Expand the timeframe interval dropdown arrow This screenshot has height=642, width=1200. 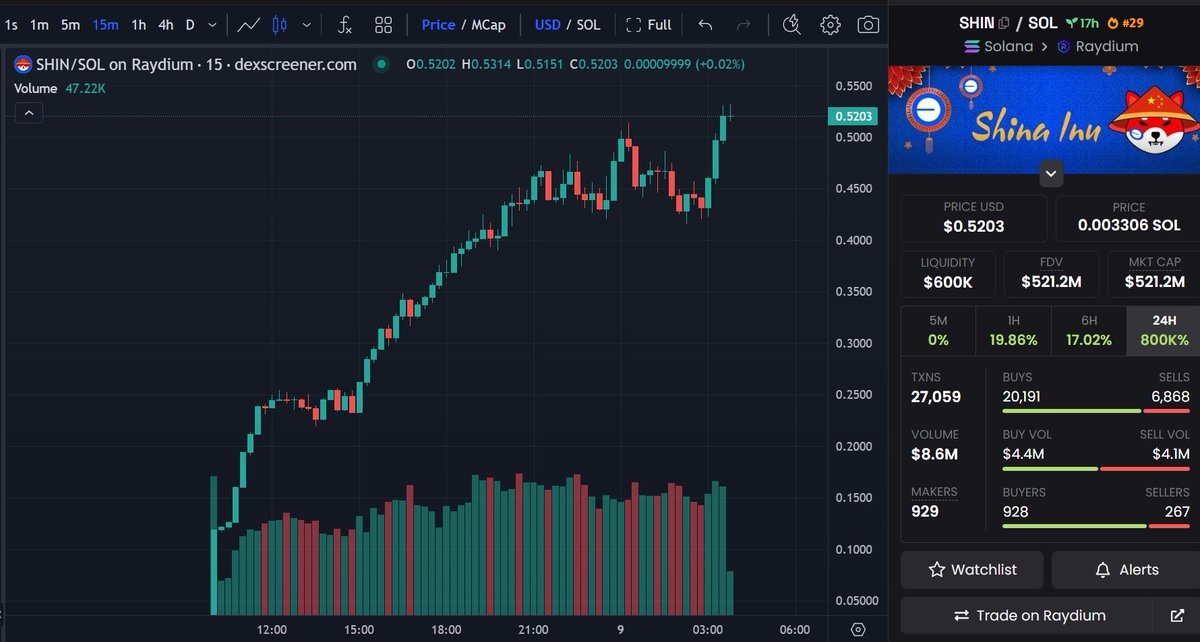(211, 25)
